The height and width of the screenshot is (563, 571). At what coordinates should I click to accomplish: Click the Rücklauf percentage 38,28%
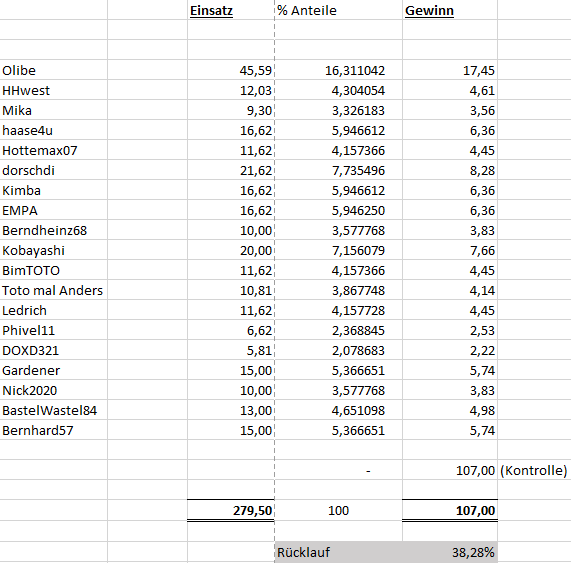[x=450, y=552]
